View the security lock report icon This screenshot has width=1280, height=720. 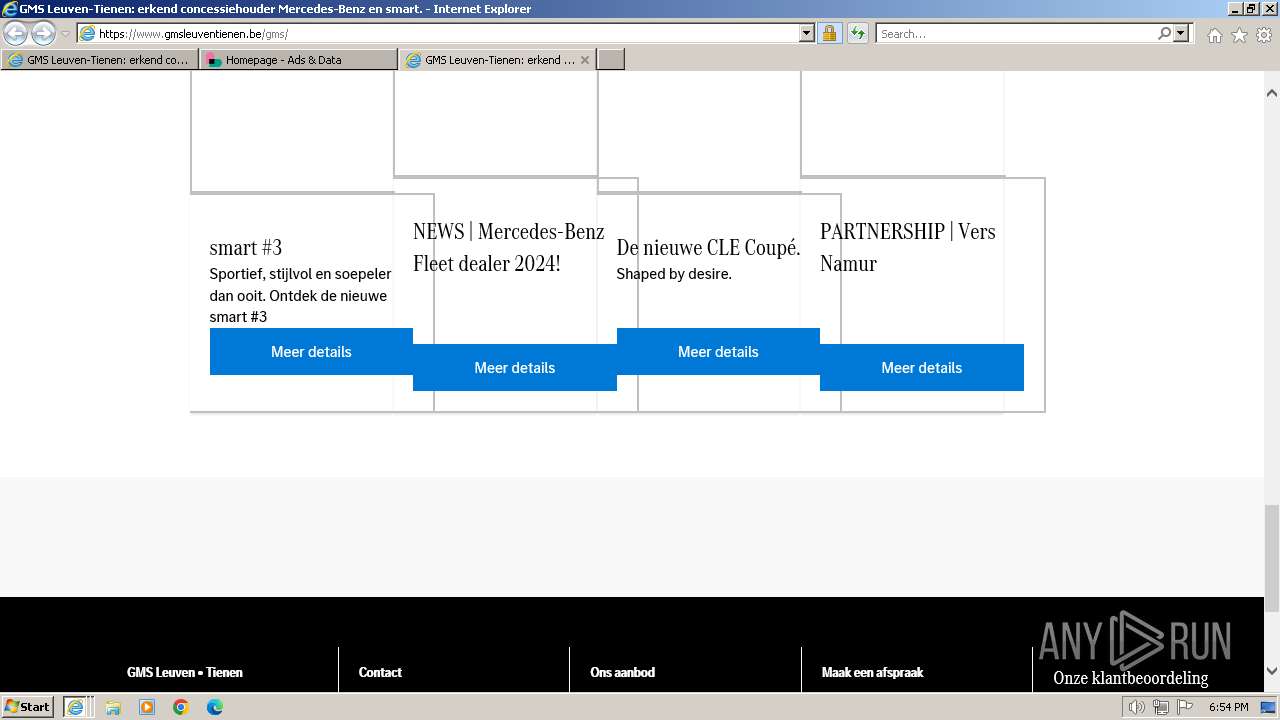click(x=829, y=34)
